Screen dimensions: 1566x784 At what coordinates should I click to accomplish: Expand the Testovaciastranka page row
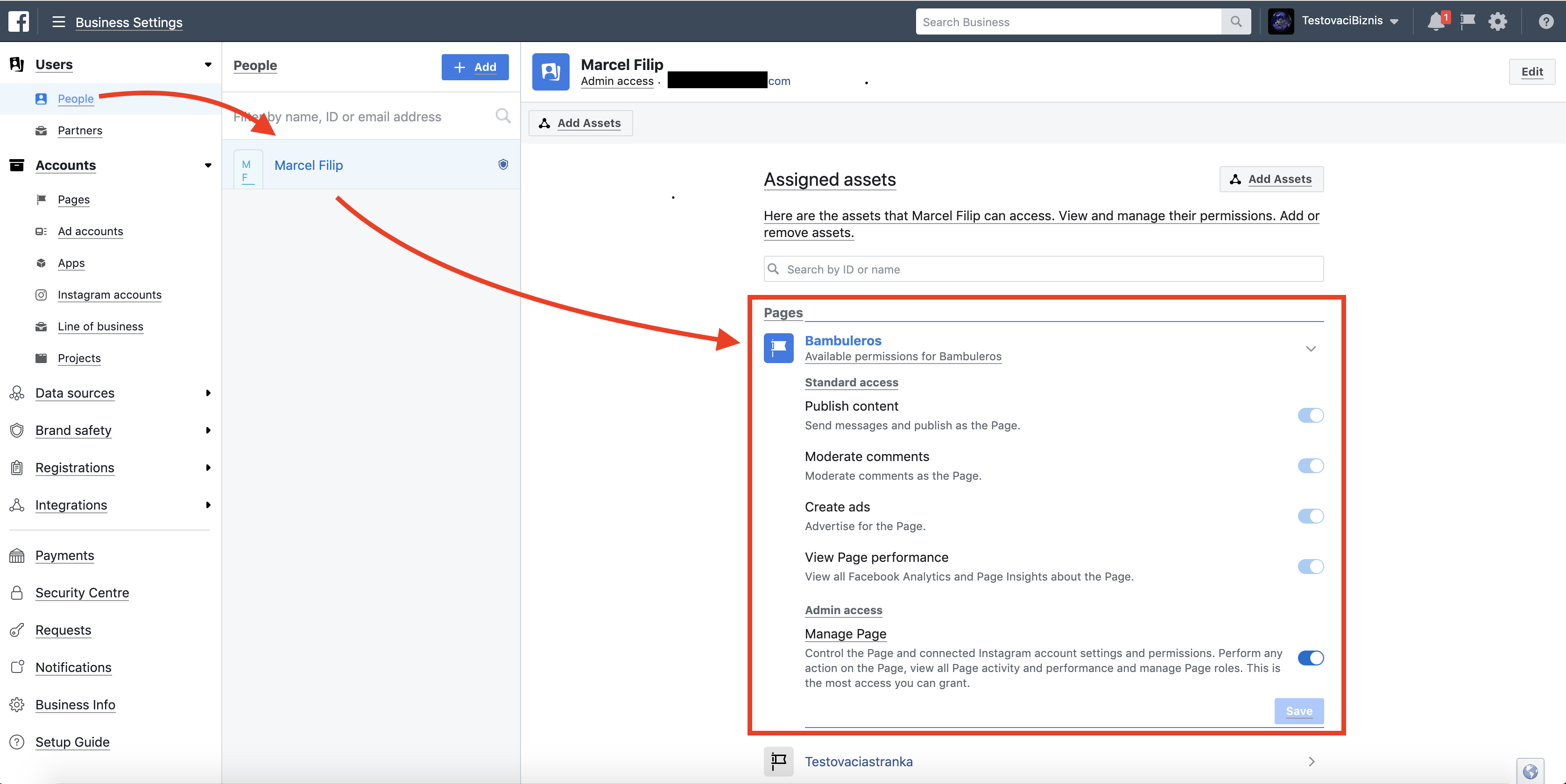click(1311, 762)
